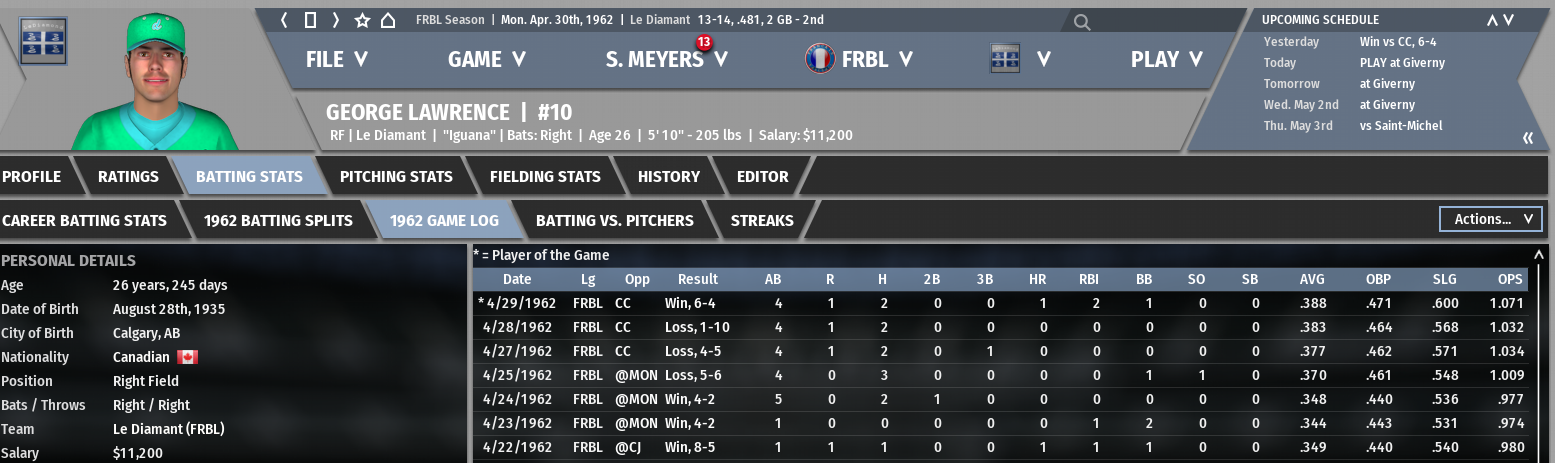Expand the FILE menu
The image size is (1555, 463).
tap(337, 59)
